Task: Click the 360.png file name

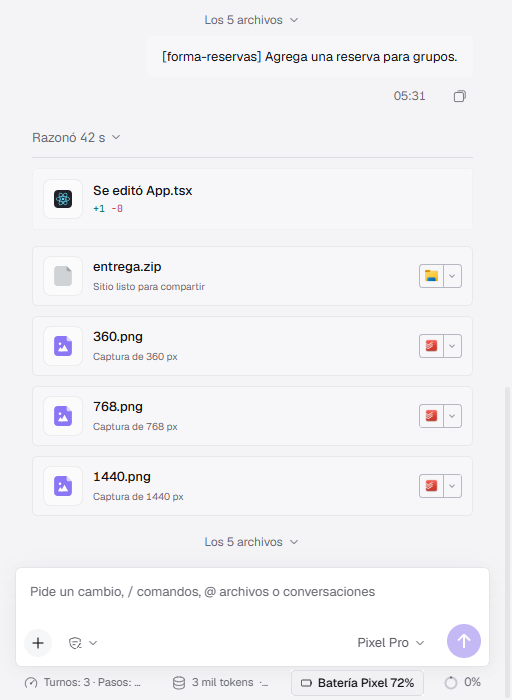Action: 118,337
